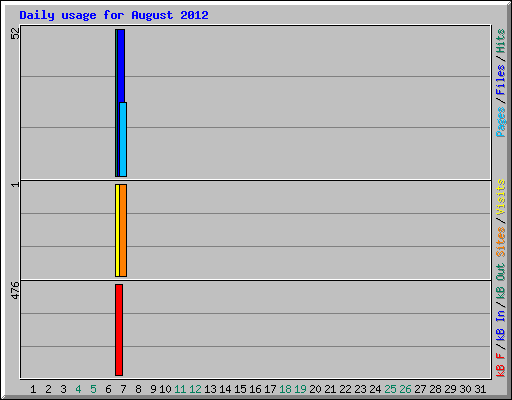Click day 28 on the x-axis
This screenshot has width=512, height=400.
(435, 389)
